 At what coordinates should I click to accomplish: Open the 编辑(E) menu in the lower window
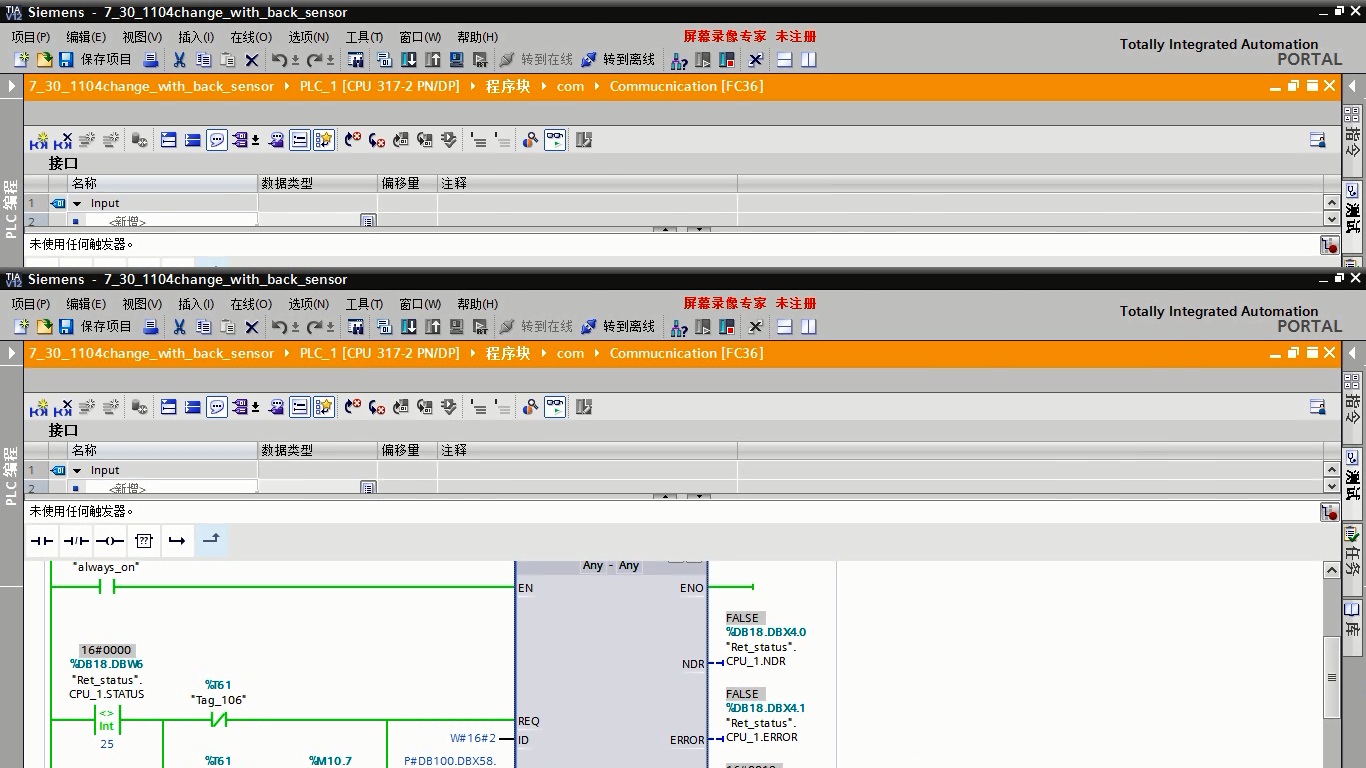coord(86,304)
